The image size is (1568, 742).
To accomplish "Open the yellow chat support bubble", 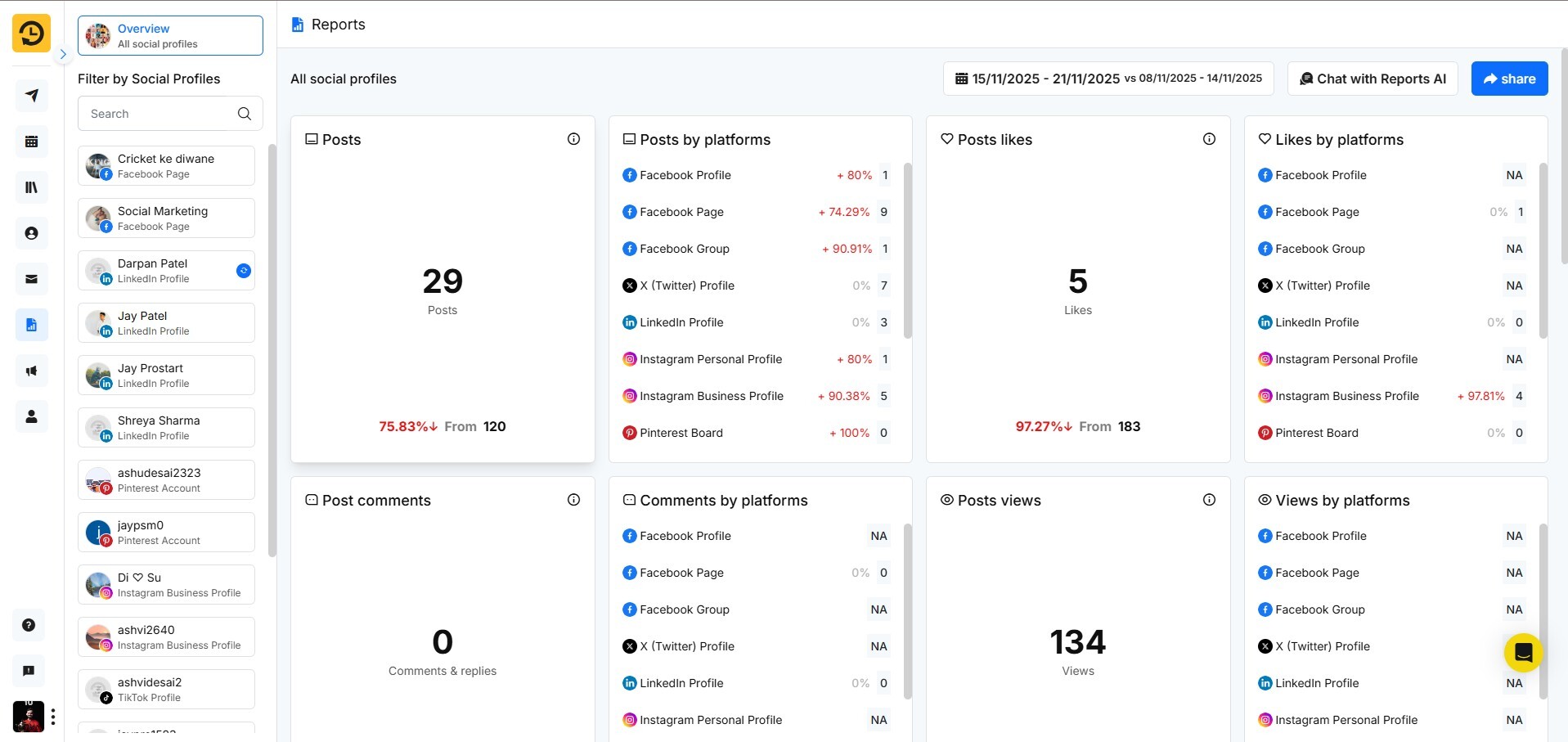I will coord(1523,652).
